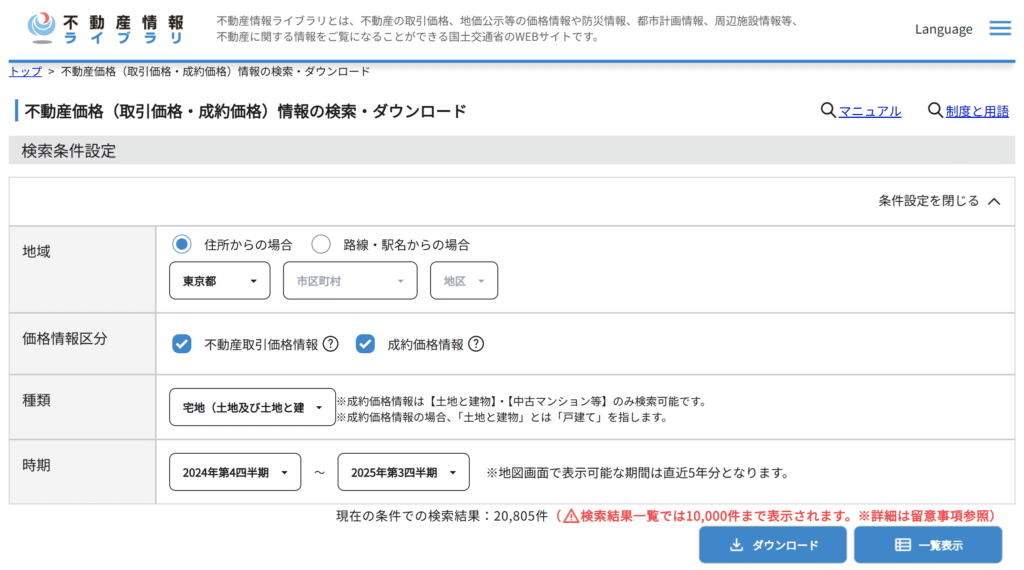Open the 宅地 property type dropdown
The width and height of the screenshot is (1024, 570).
click(x=252, y=407)
